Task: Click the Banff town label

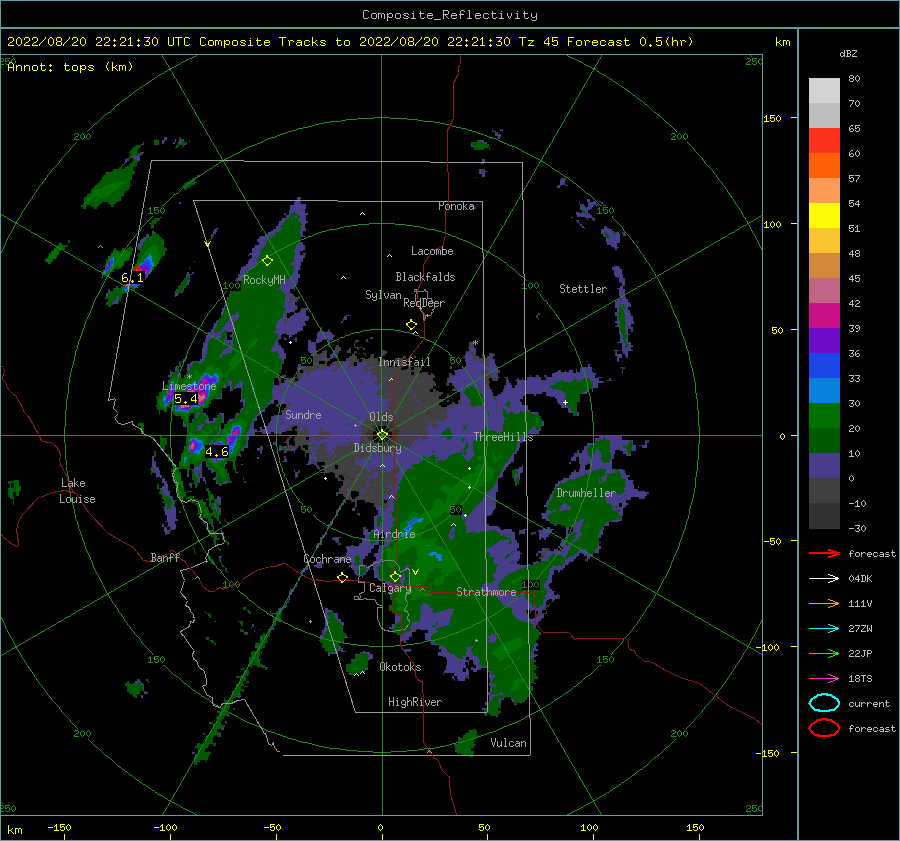Action: click(165, 557)
